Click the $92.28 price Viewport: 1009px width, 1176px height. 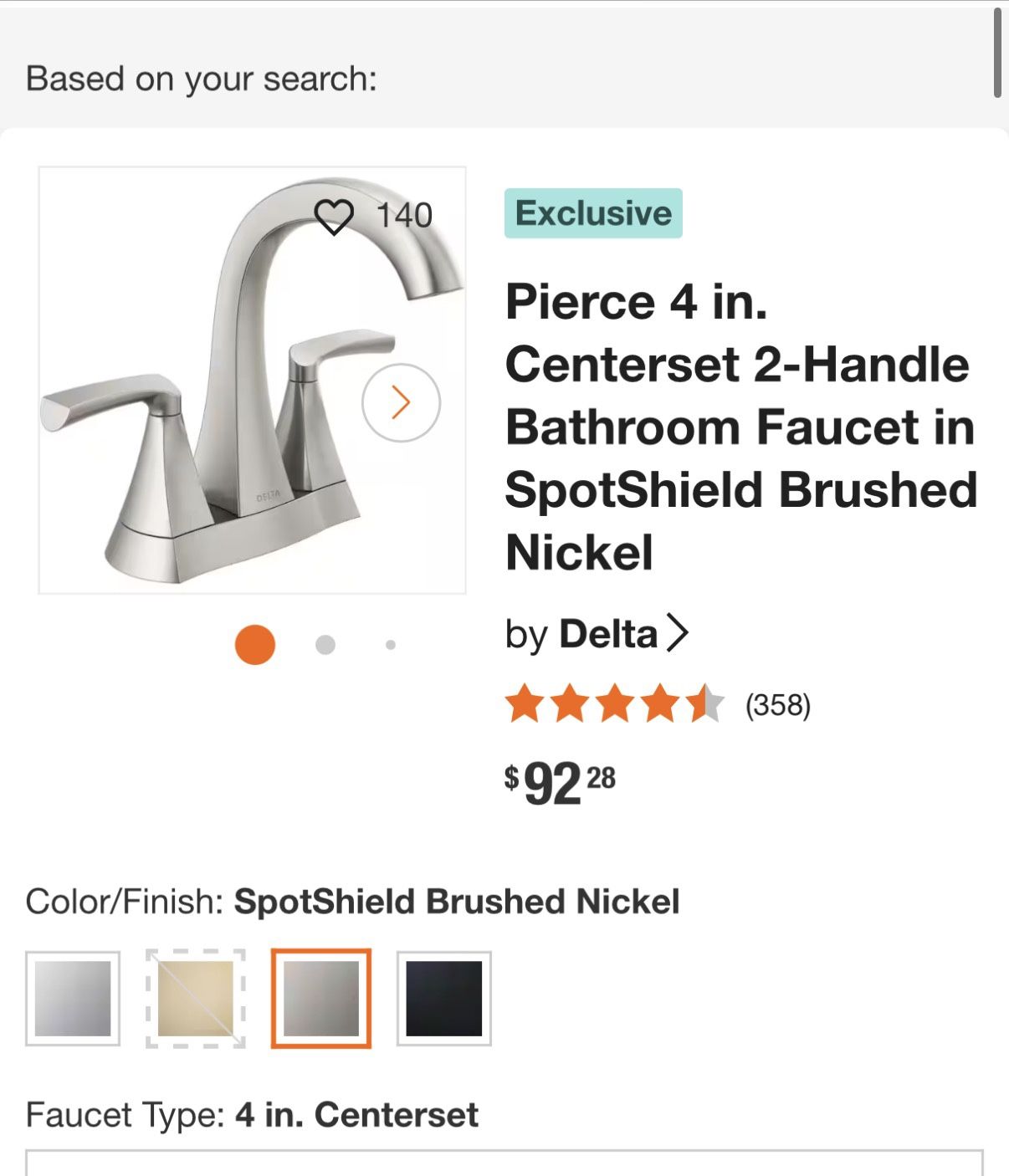pyautogui.click(x=560, y=783)
